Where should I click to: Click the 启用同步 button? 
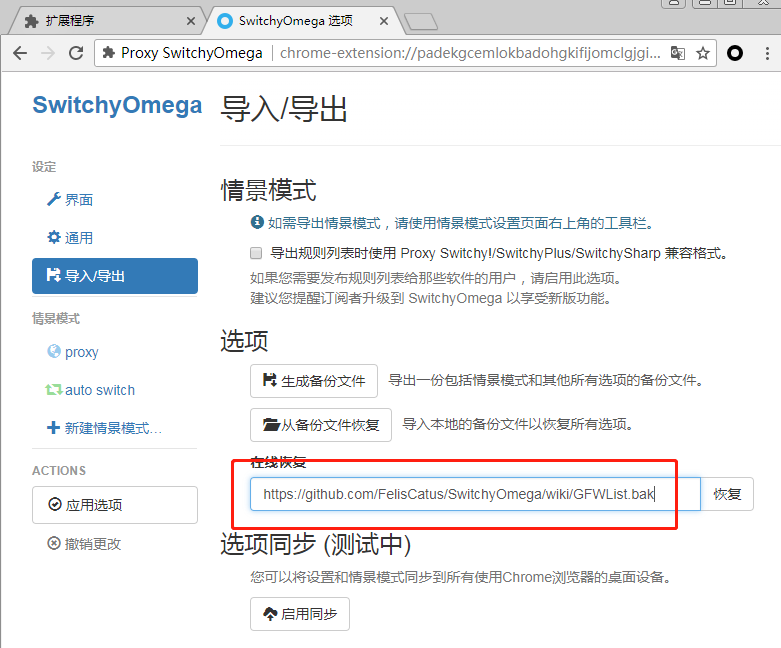[300, 614]
